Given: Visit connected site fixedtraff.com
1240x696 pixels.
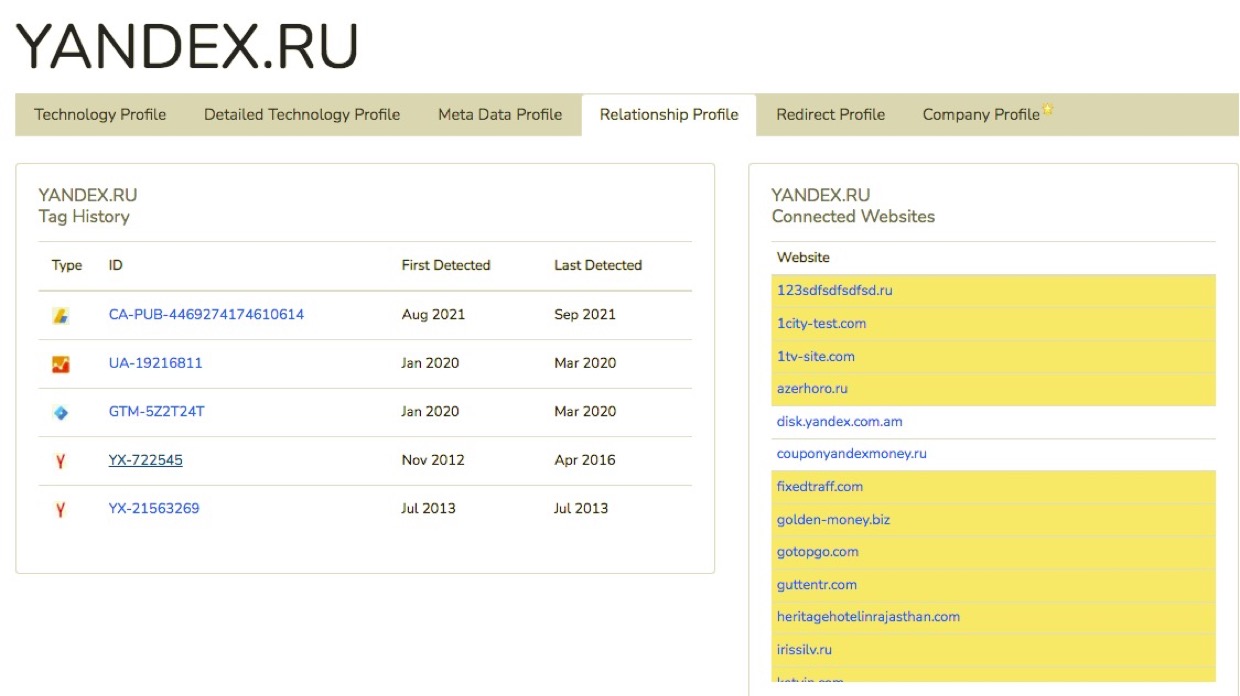Looking at the screenshot, I should click(820, 487).
